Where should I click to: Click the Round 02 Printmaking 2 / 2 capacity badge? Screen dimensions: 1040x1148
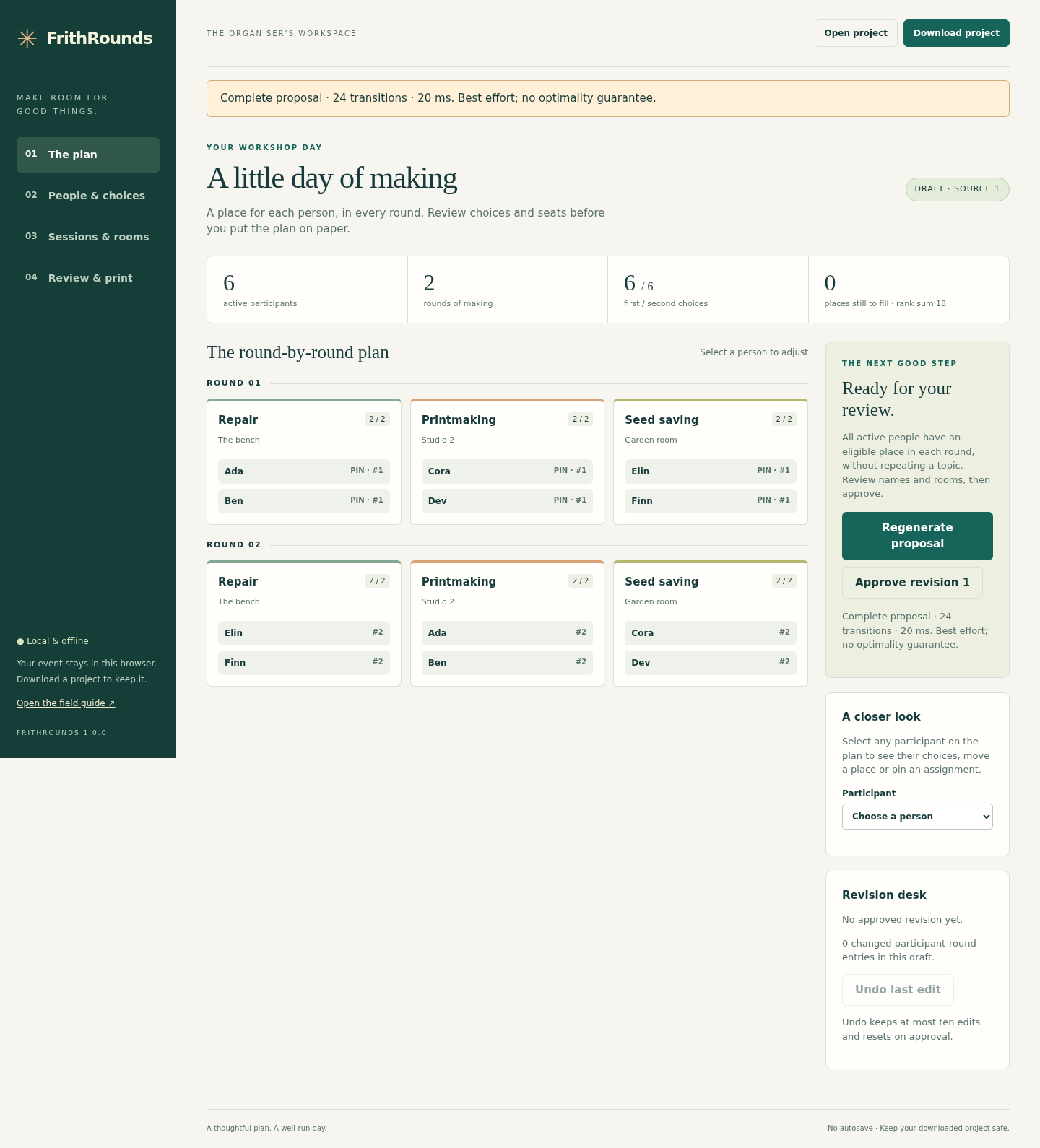581,581
